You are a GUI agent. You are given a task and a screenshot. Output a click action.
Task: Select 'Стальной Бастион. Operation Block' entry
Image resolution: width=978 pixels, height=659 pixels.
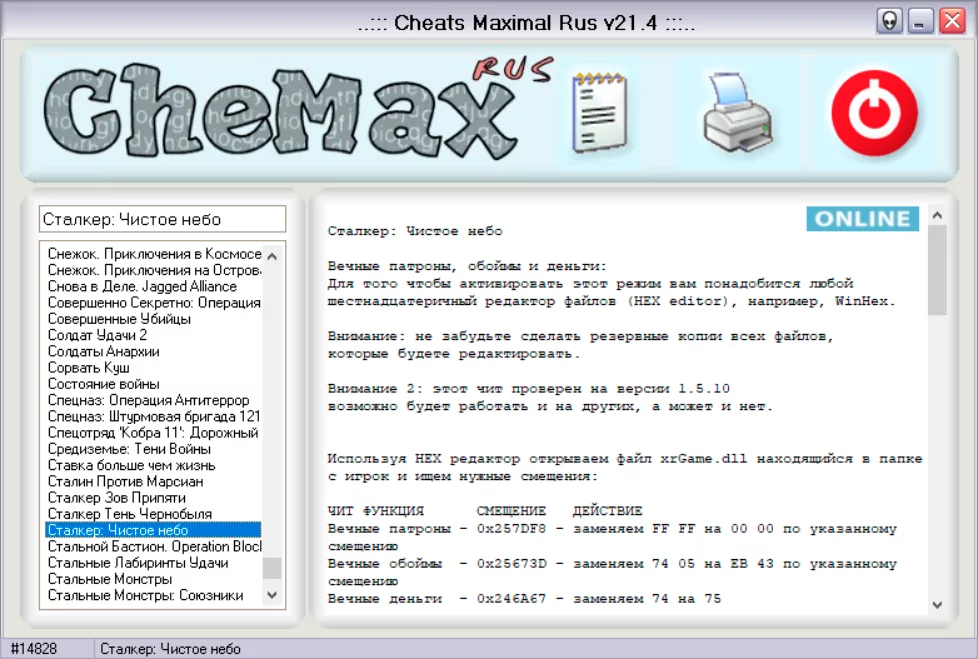pos(154,546)
